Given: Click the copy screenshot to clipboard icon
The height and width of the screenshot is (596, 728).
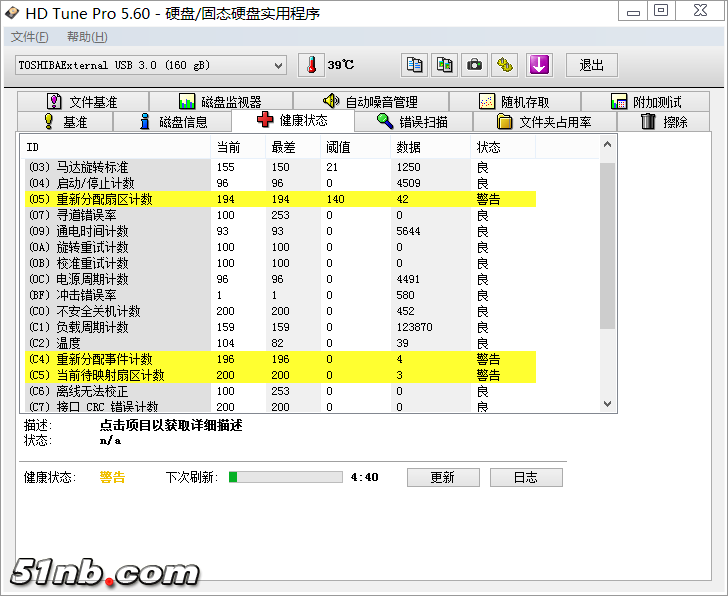Looking at the screenshot, I should coord(444,65).
